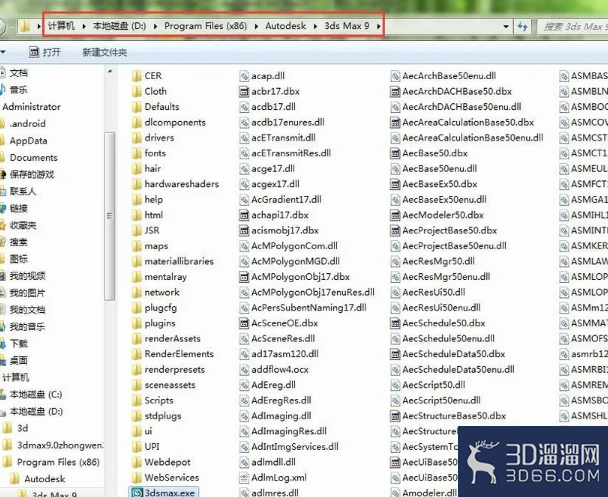This screenshot has width=608, height=497.
Task: Open the hardwareshaders folder icon
Action: [136, 184]
